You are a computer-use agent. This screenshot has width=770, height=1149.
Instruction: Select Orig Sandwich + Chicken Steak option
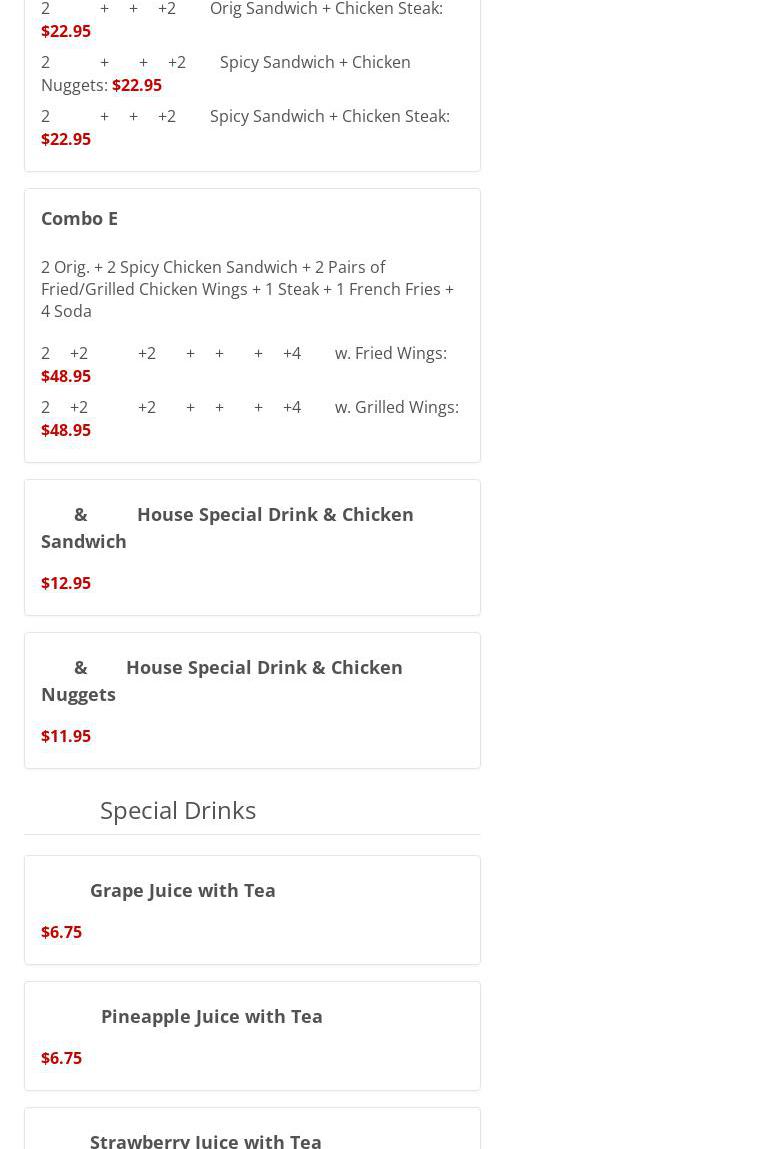325,9
